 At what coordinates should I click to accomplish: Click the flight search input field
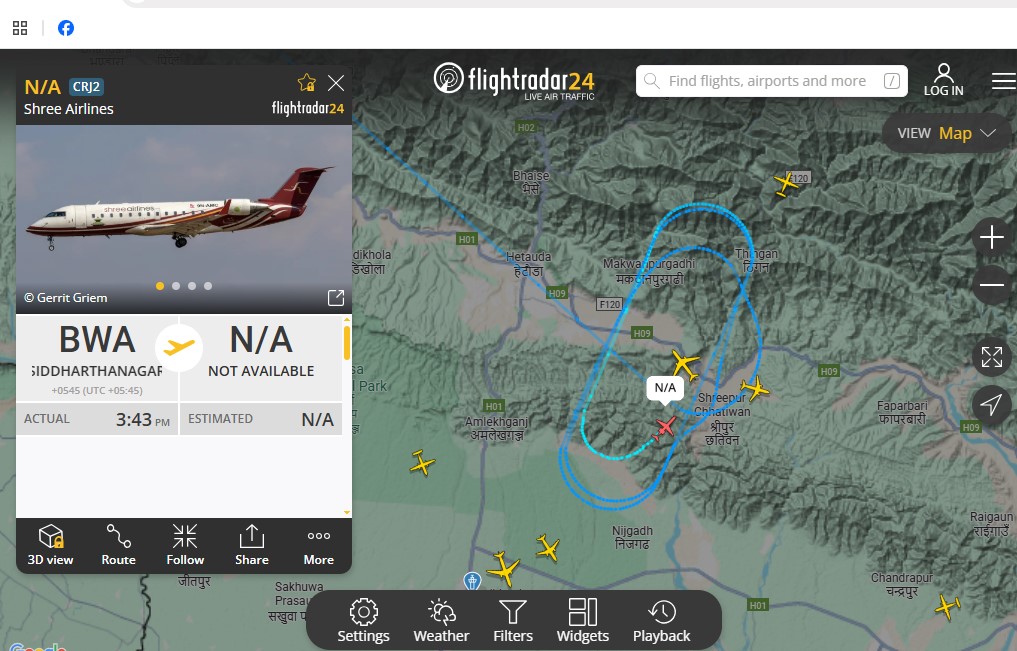coord(771,81)
